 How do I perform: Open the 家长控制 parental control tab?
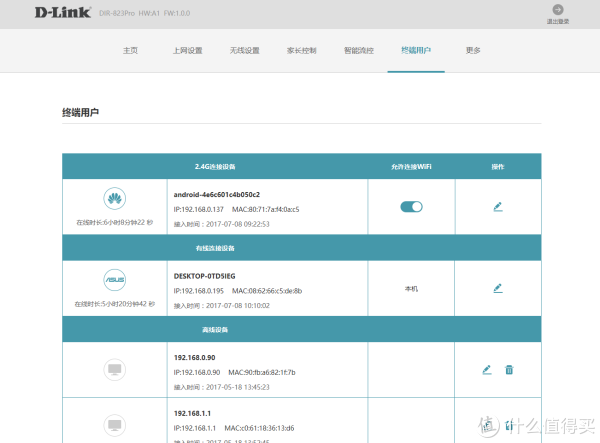point(302,50)
